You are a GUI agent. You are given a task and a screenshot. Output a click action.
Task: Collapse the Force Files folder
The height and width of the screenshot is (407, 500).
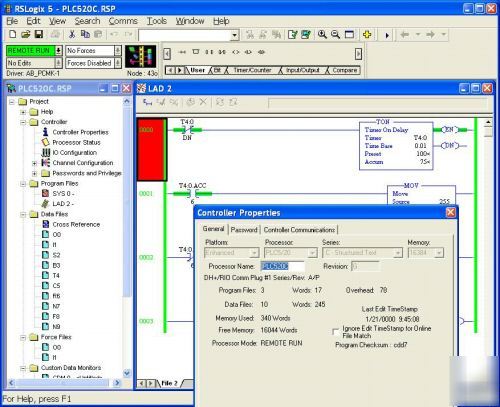[x=23, y=337]
